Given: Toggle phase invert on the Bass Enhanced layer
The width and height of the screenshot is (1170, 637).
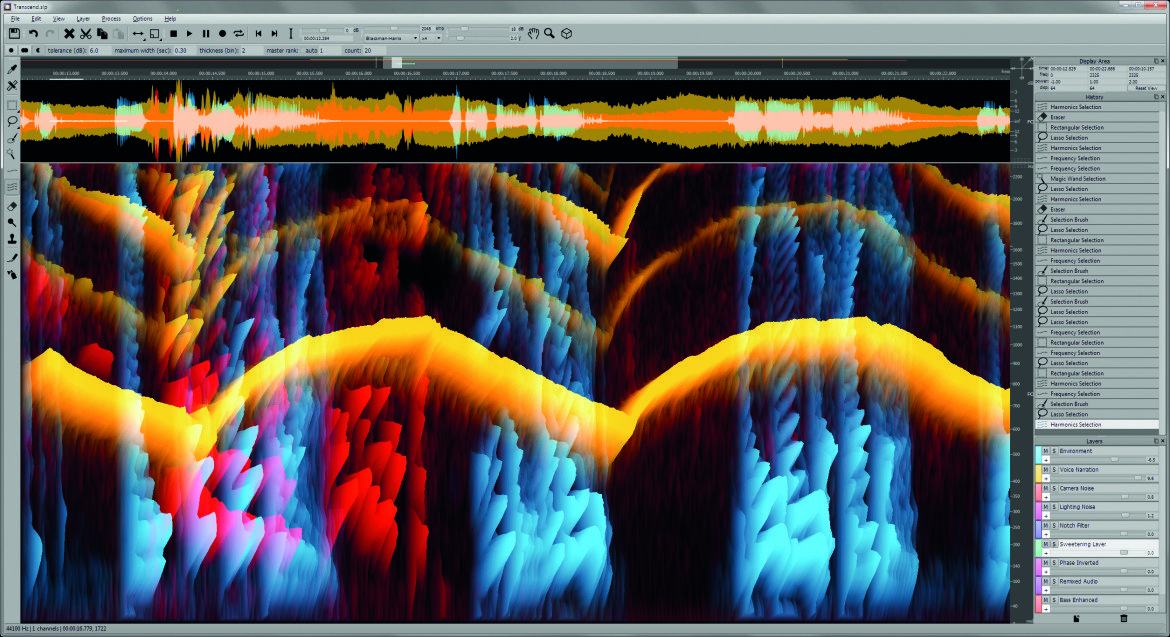Looking at the screenshot, I should tap(1045, 609).
